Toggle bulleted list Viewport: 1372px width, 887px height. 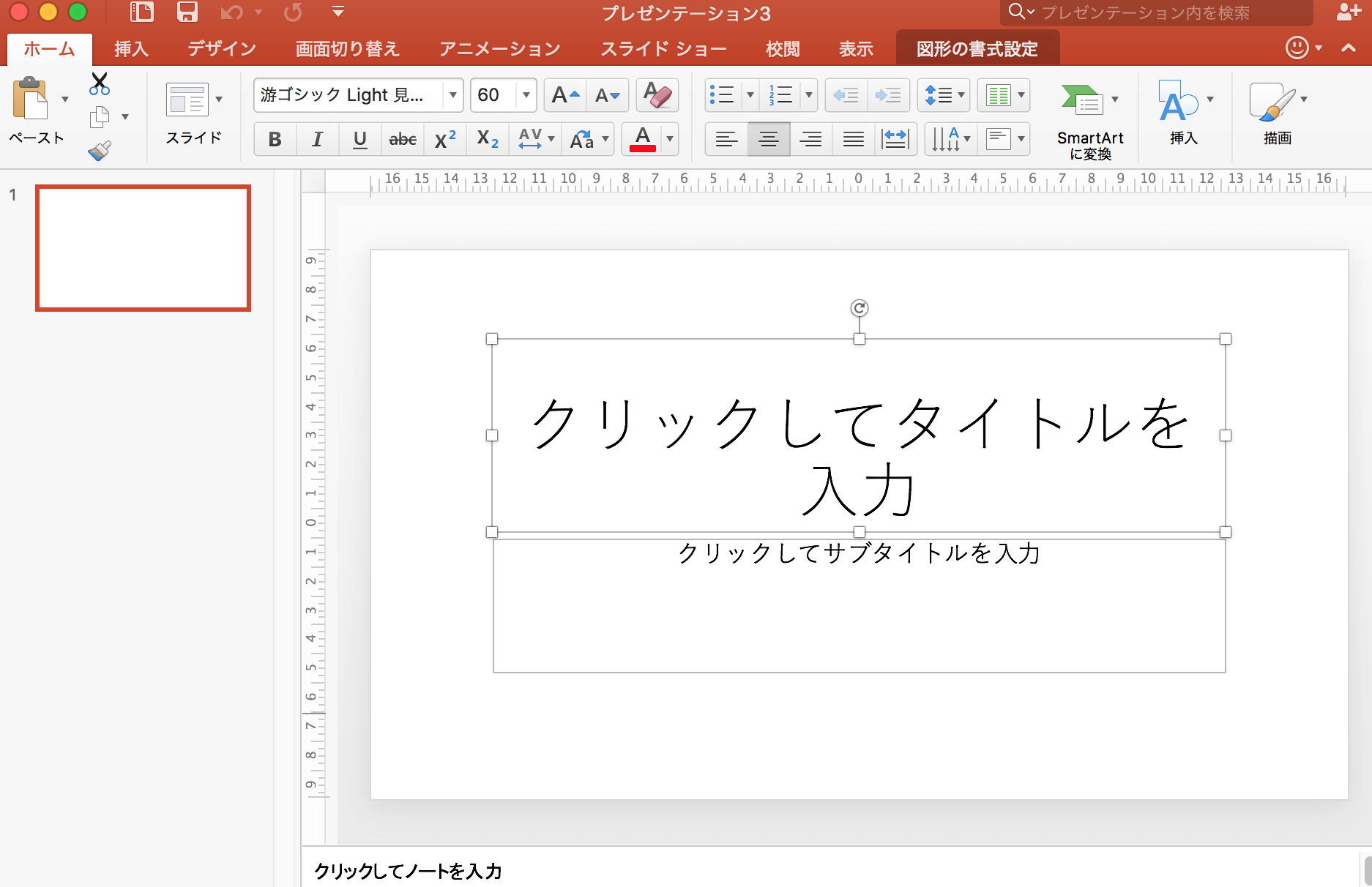tap(722, 95)
